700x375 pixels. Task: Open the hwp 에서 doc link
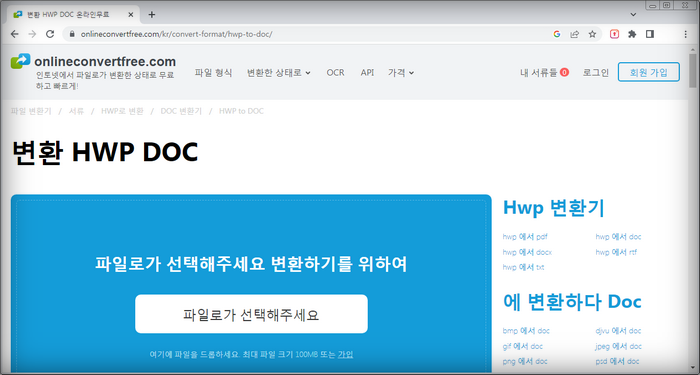(618, 237)
